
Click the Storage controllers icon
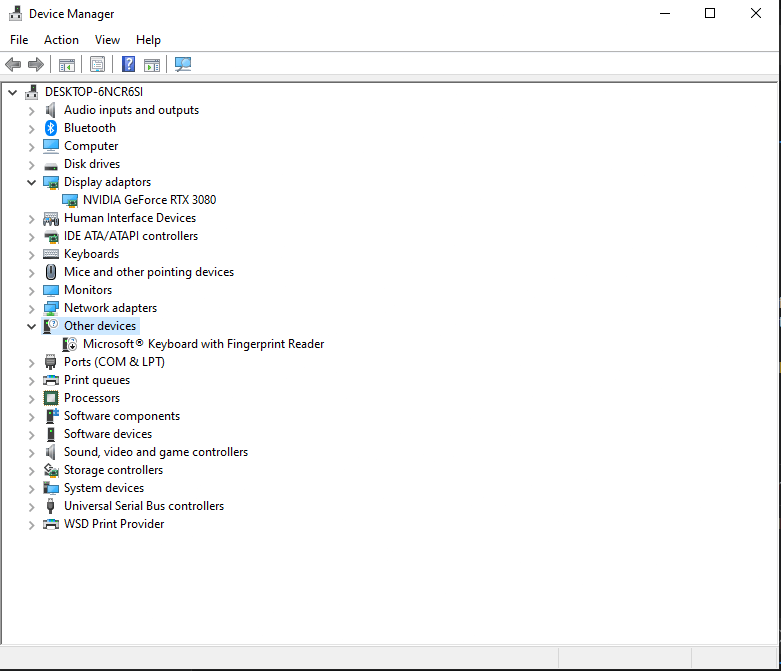[51, 470]
